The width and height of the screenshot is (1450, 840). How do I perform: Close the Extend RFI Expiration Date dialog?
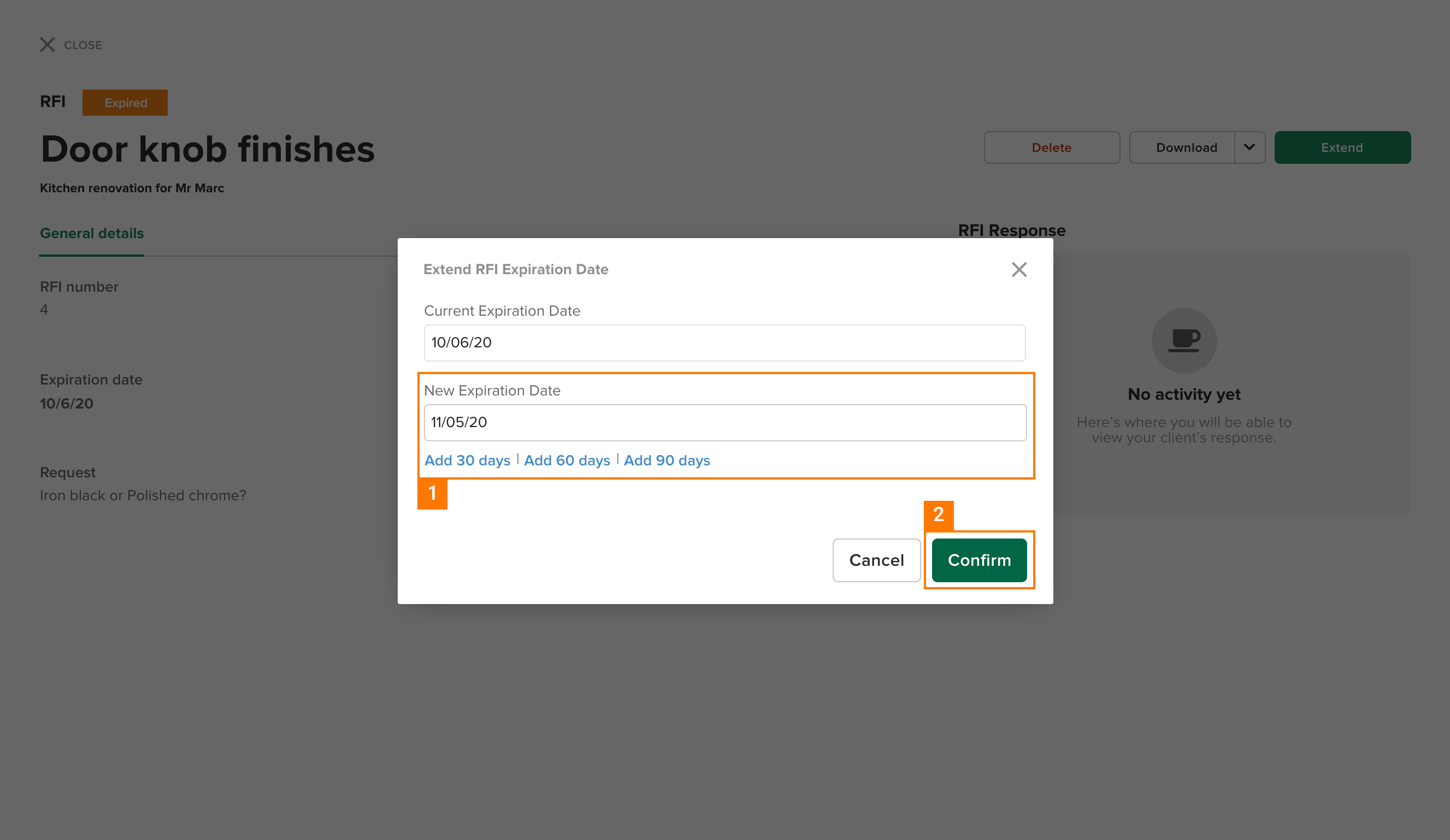(1019, 269)
